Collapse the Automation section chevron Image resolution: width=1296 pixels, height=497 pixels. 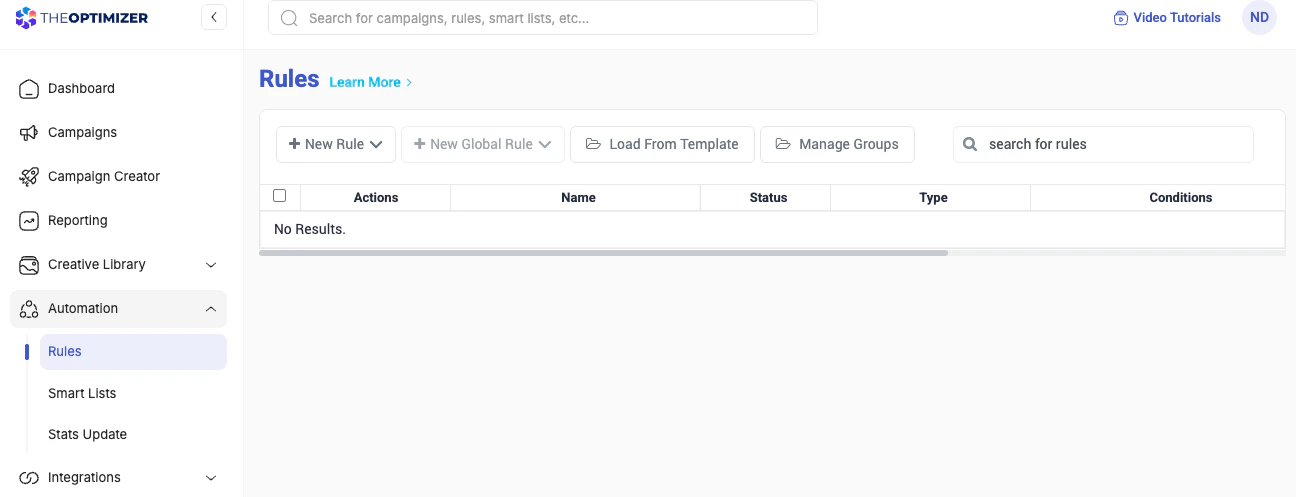coord(211,309)
